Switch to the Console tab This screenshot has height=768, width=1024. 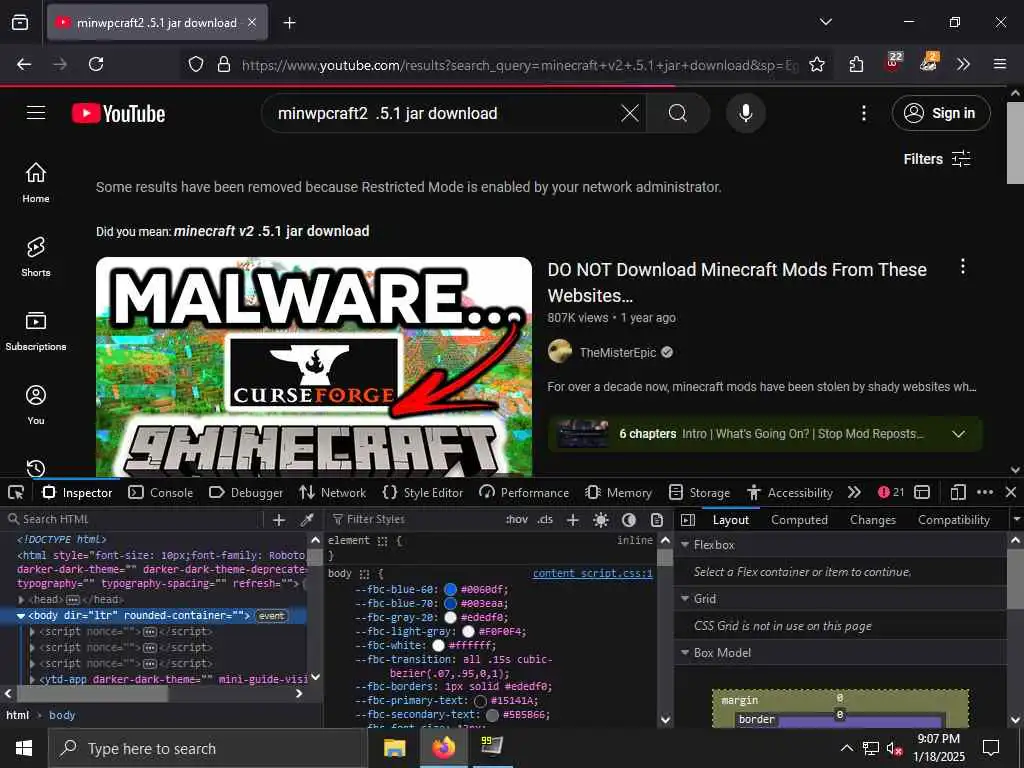[x=161, y=492]
